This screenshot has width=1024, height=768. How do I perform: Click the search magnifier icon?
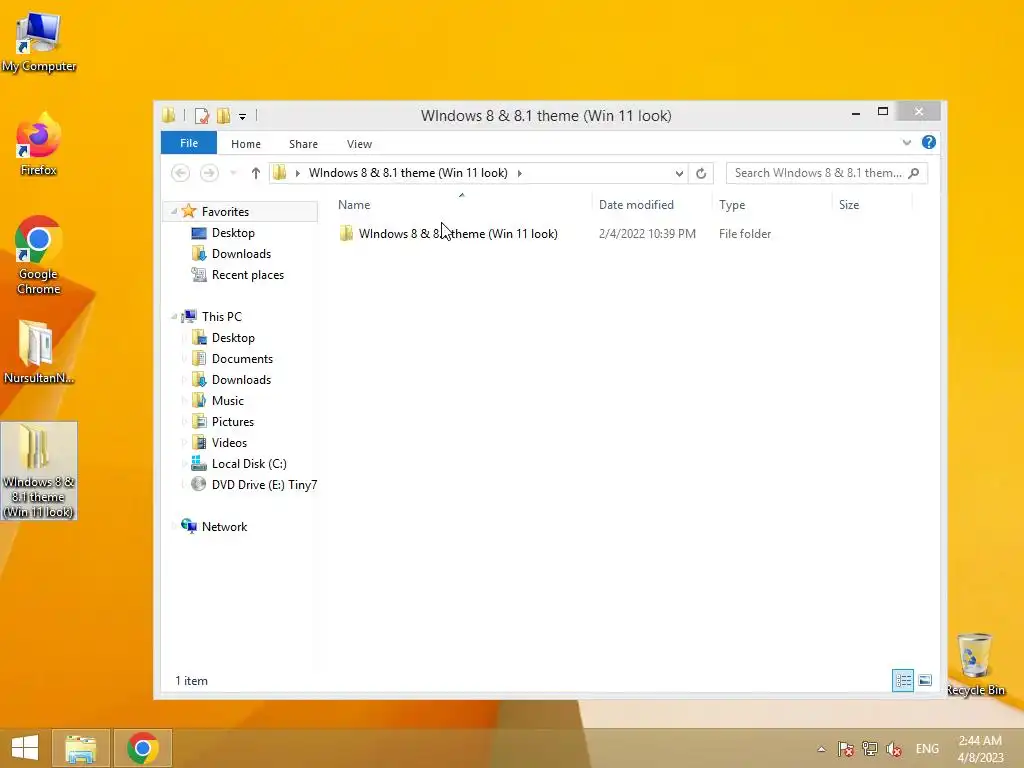click(x=914, y=173)
